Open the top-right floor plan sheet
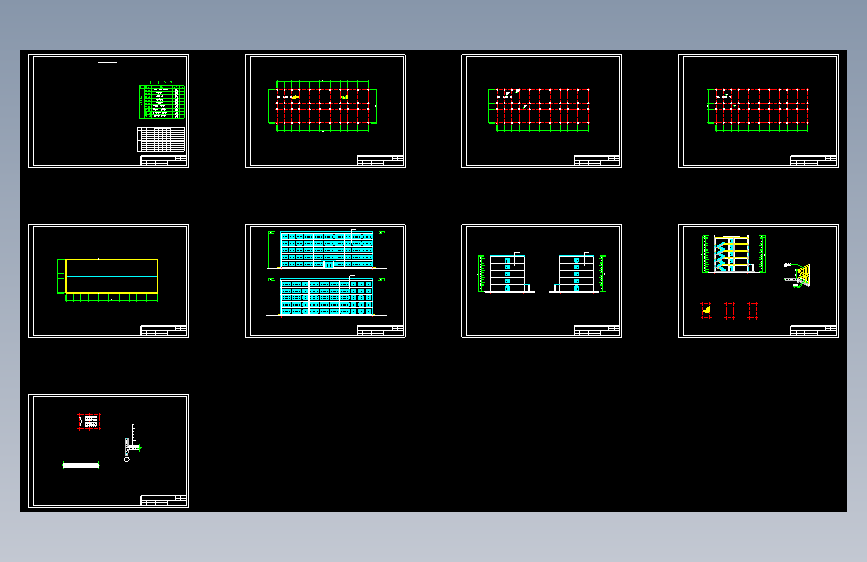This screenshot has width=867, height=562. click(x=758, y=111)
